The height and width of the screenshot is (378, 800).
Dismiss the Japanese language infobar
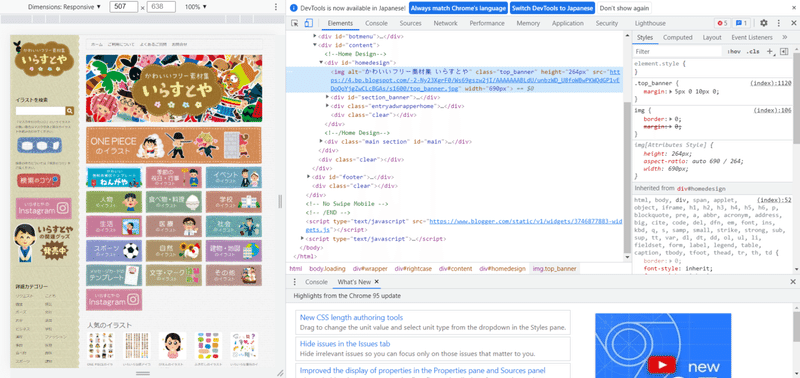[793, 8]
